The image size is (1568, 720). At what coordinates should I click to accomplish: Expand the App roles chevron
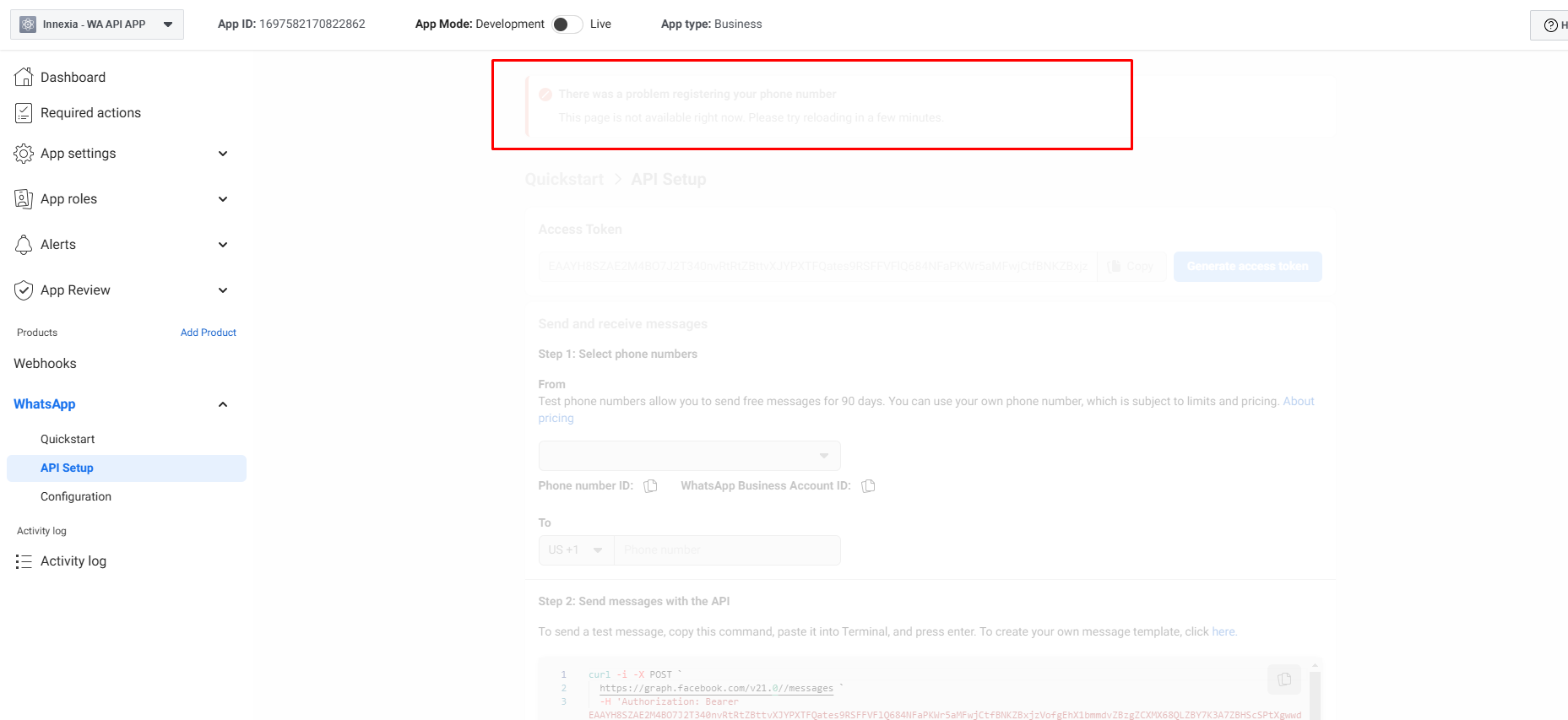[x=223, y=199]
